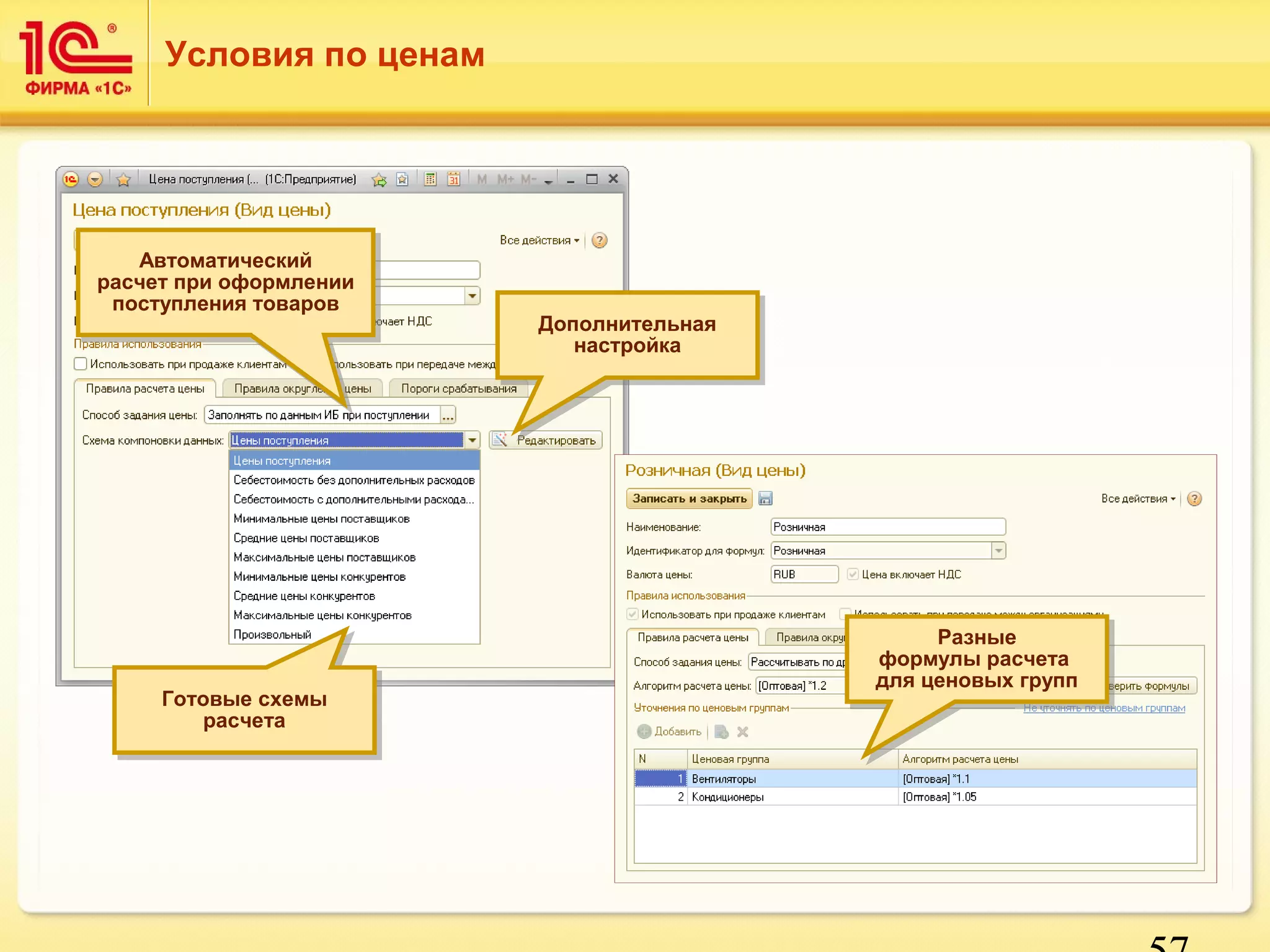
Task: Open the calculator icon in title bar
Action: [430, 179]
